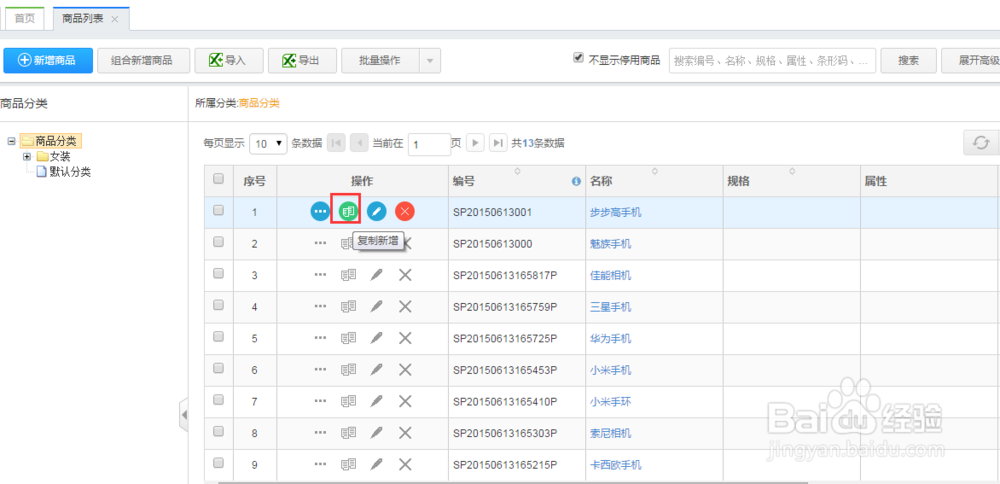The width and height of the screenshot is (1000, 484).
Task: Uncheck 不显示停用商品 checkbox
Action: [x=578, y=58]
